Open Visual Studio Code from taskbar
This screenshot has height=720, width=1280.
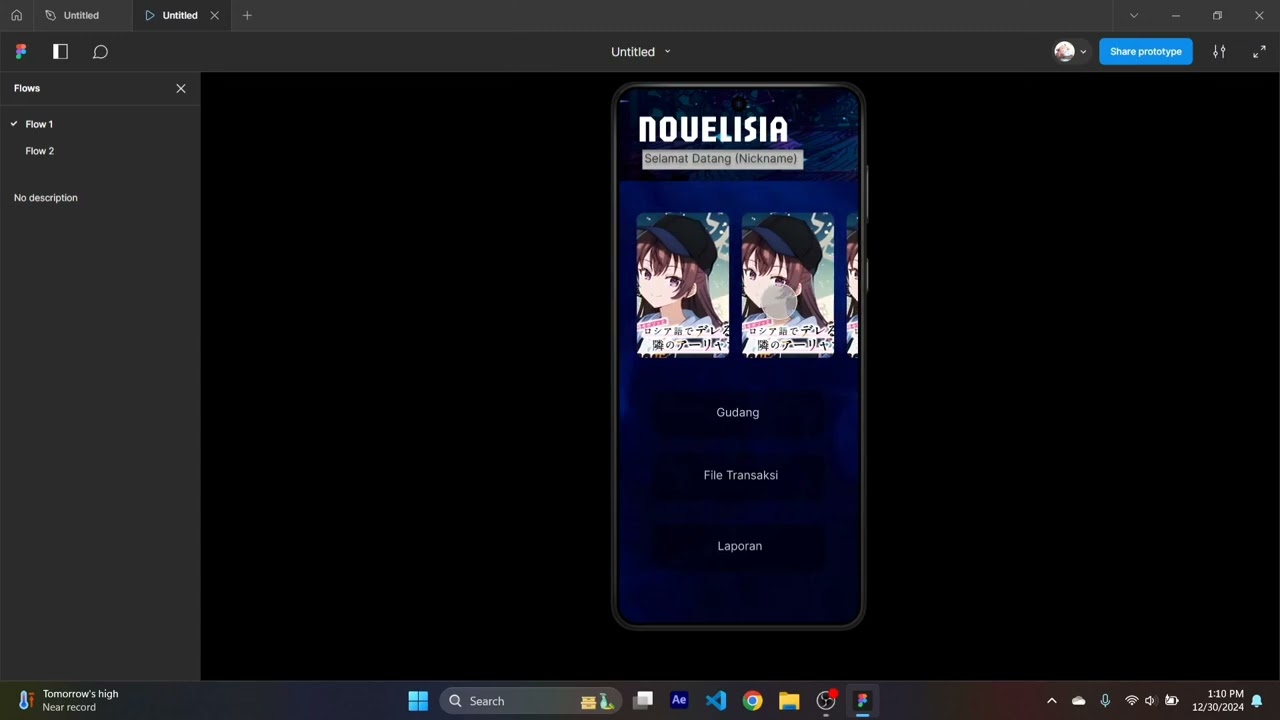pyautogui.click(x=716, y=701)
